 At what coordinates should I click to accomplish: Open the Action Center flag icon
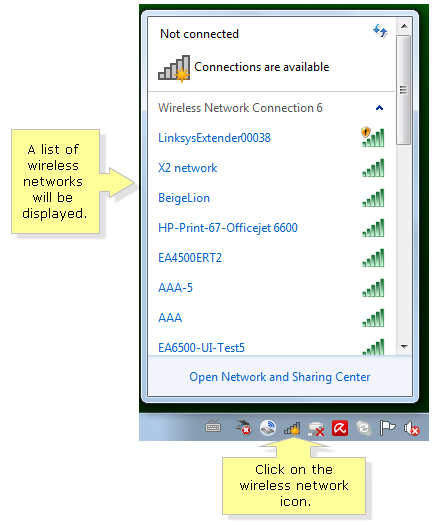click(387, 428)
